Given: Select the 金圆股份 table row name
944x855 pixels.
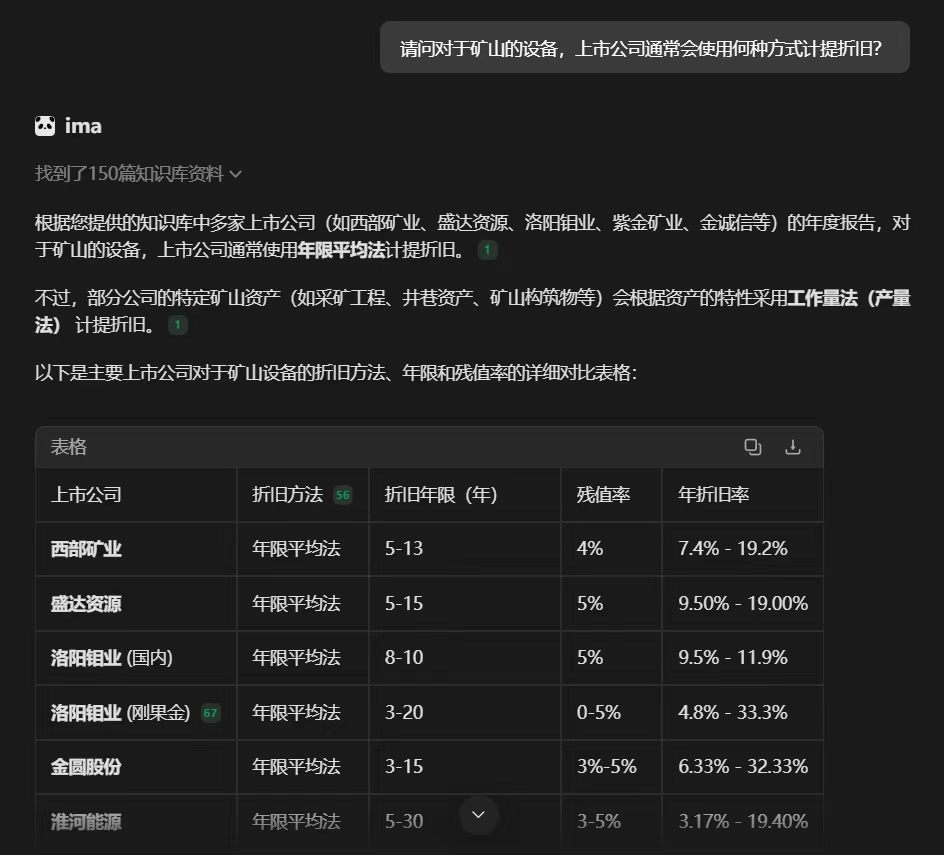Looking at the screenshot, I should click(86, 766).
